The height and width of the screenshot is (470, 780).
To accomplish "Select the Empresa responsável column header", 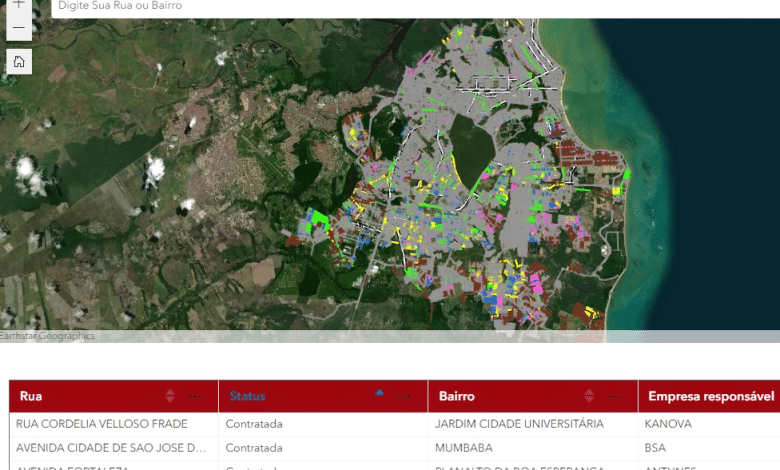I will (x=710, y=396).
